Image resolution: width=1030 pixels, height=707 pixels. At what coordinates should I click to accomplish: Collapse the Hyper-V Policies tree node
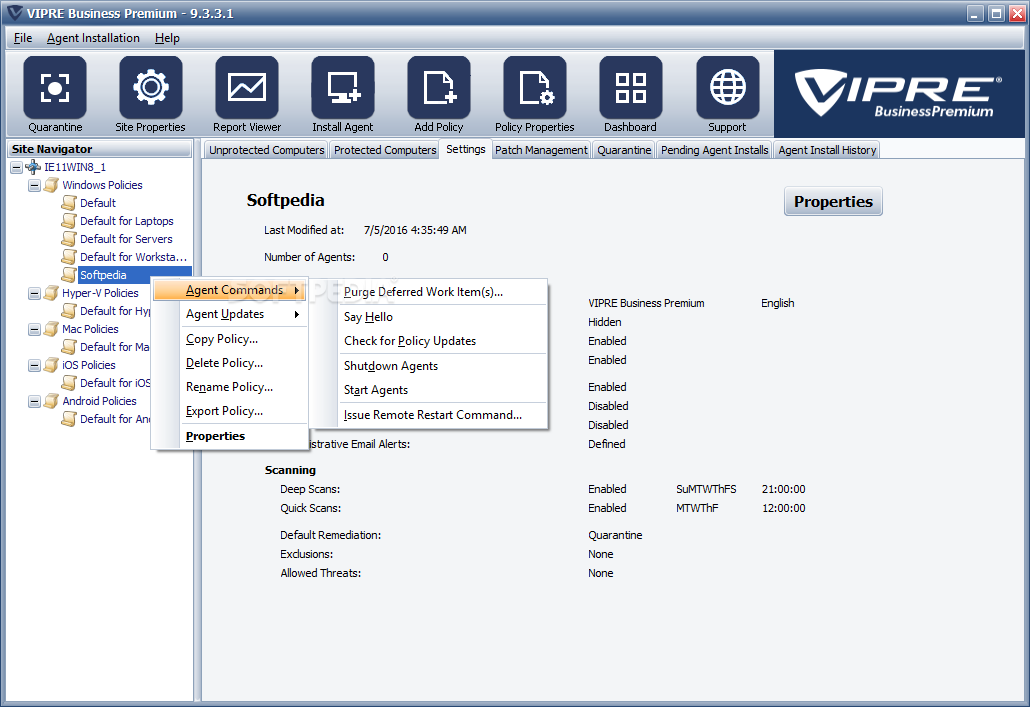coord(34,294)
